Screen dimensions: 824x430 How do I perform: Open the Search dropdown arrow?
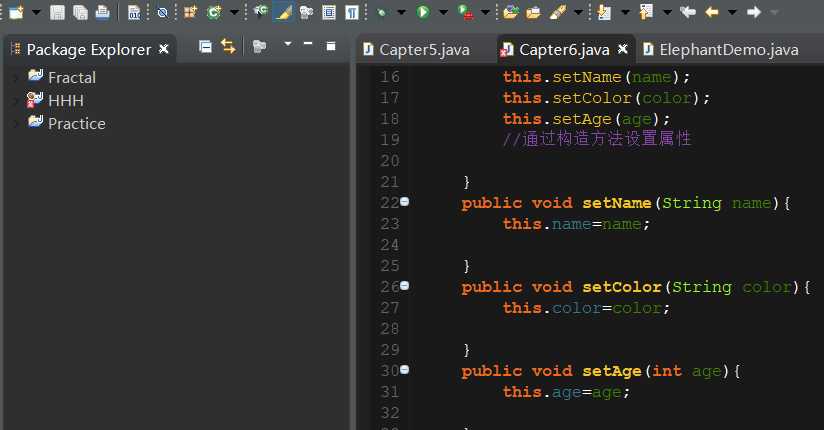coord(578,12)
